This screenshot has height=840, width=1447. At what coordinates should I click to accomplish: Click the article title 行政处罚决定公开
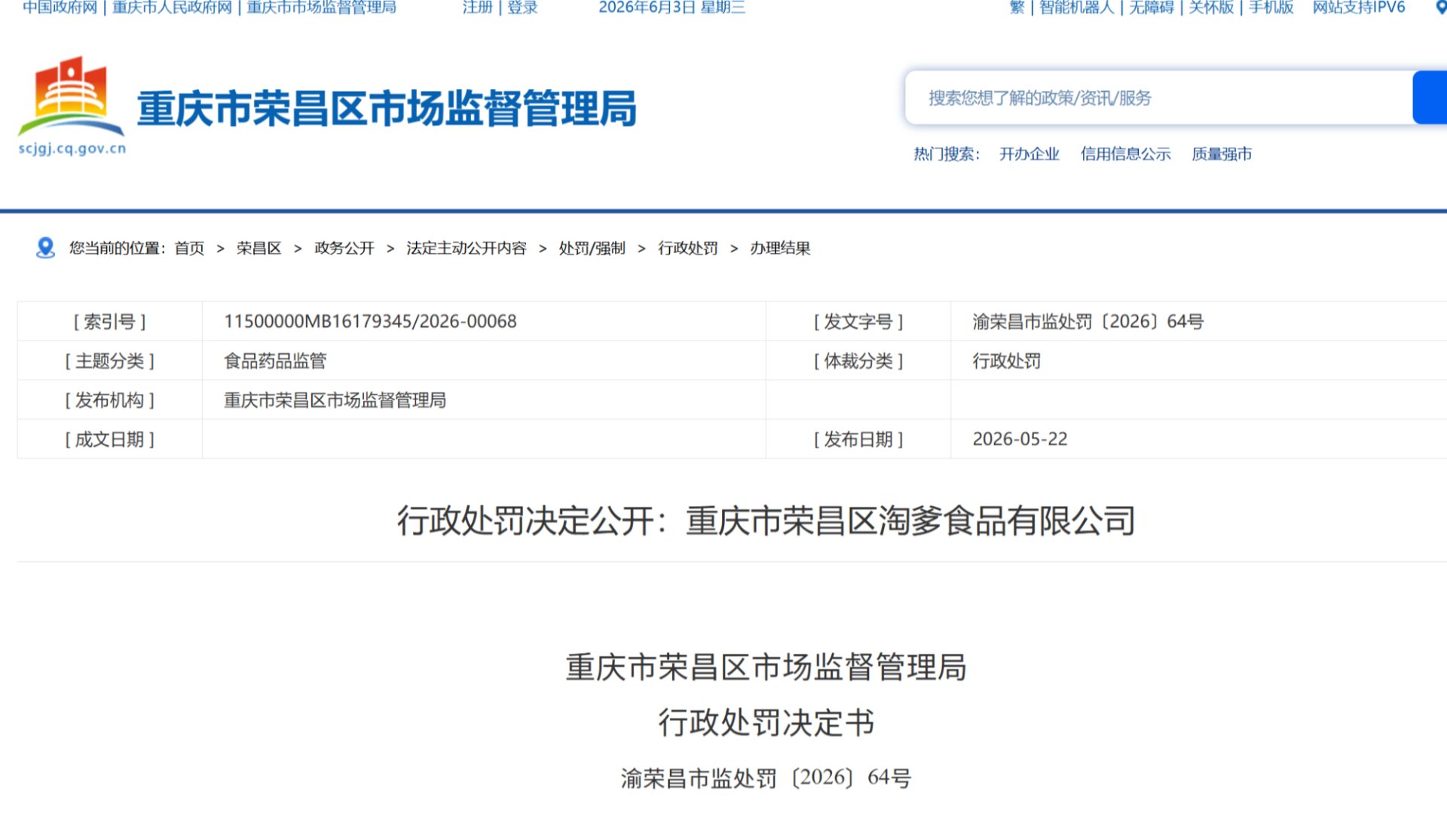766,521
